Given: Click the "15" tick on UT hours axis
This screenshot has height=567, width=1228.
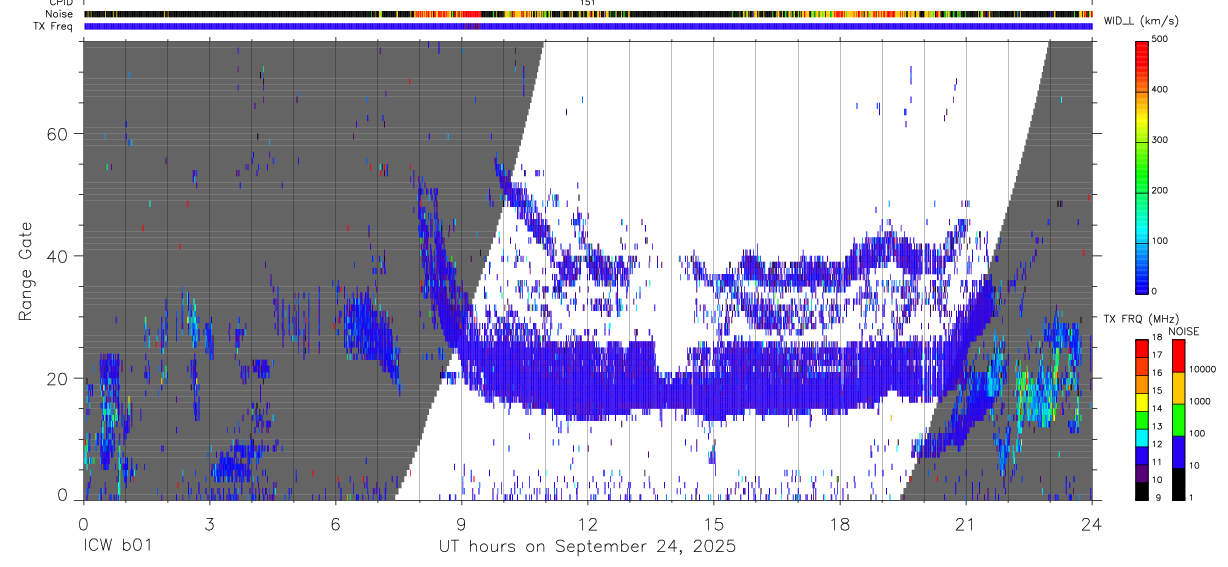Looking at the screenshot, I should point(714,523).
